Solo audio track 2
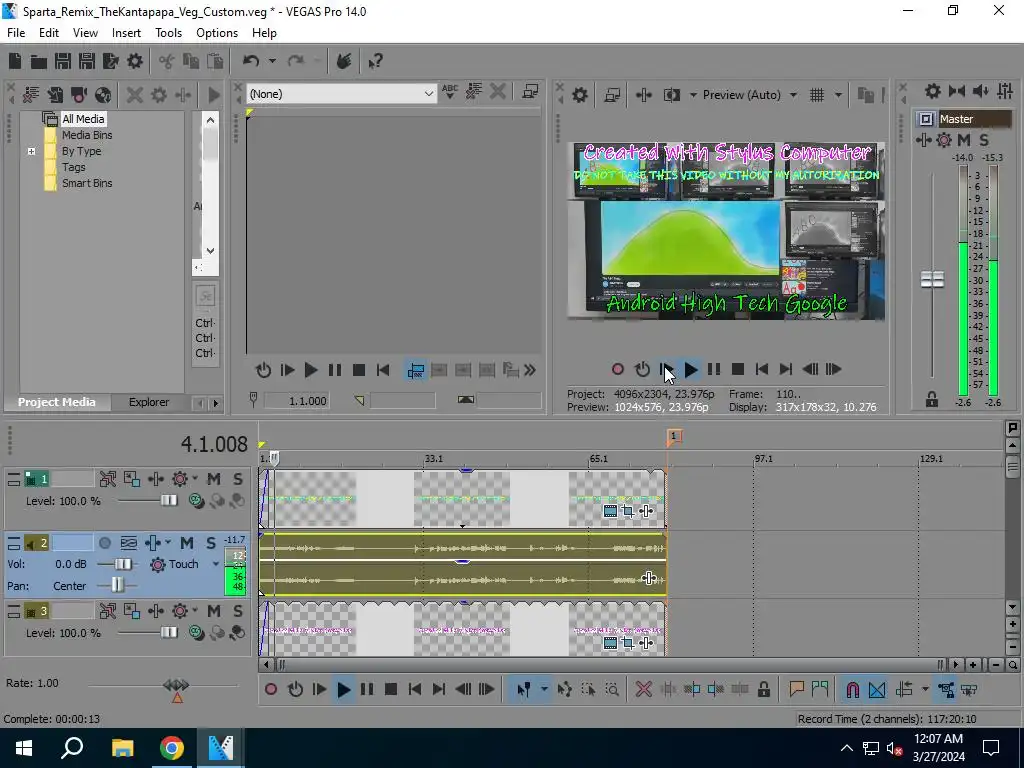 (x=211, y=543)
